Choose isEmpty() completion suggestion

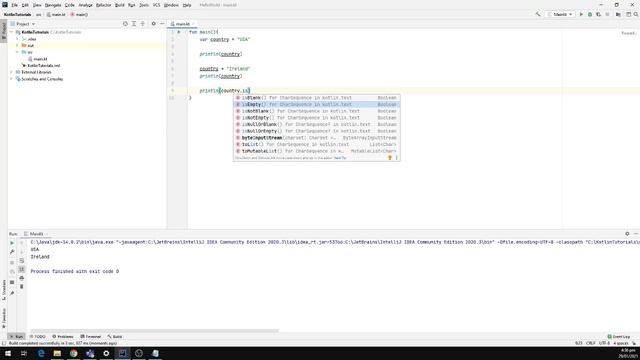(317, 104)
